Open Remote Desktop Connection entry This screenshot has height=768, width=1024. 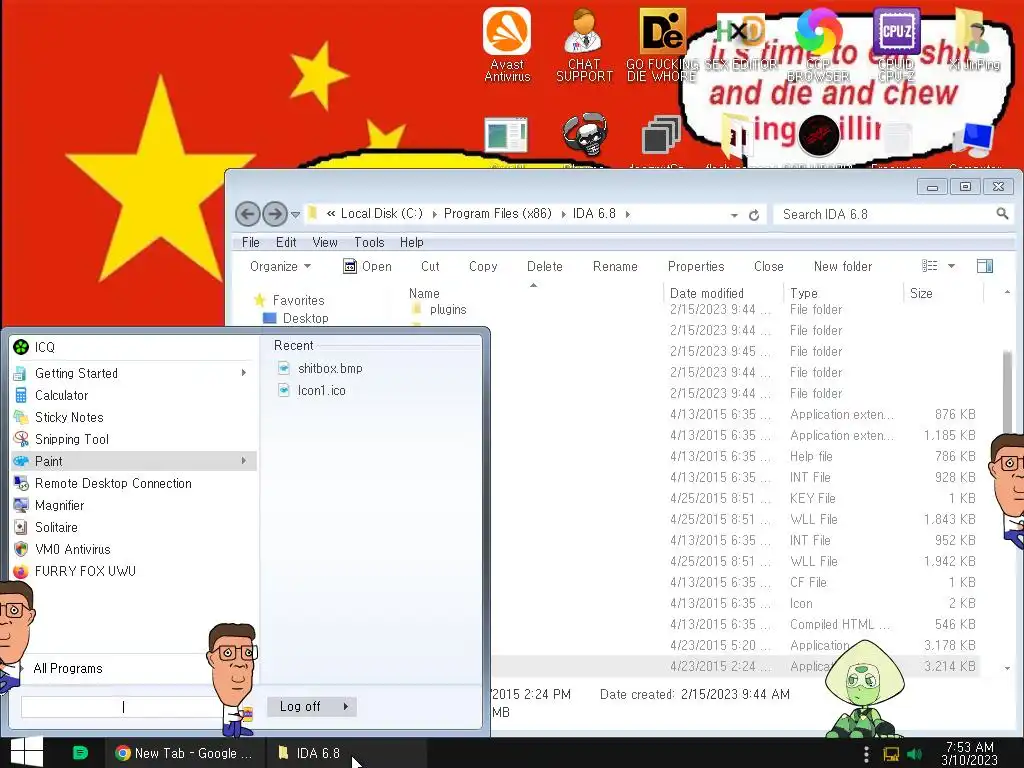pos(134,483)
